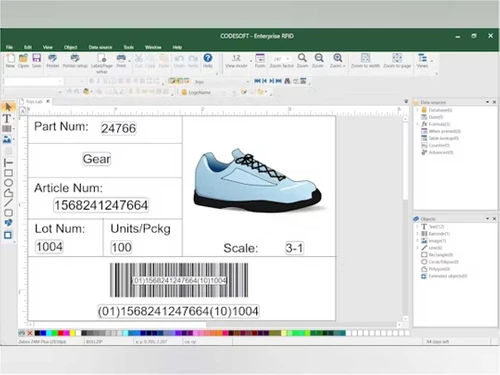The image size is (500, 375).
Task: Click the Form icon in toolbar
Action: (260, 58)
